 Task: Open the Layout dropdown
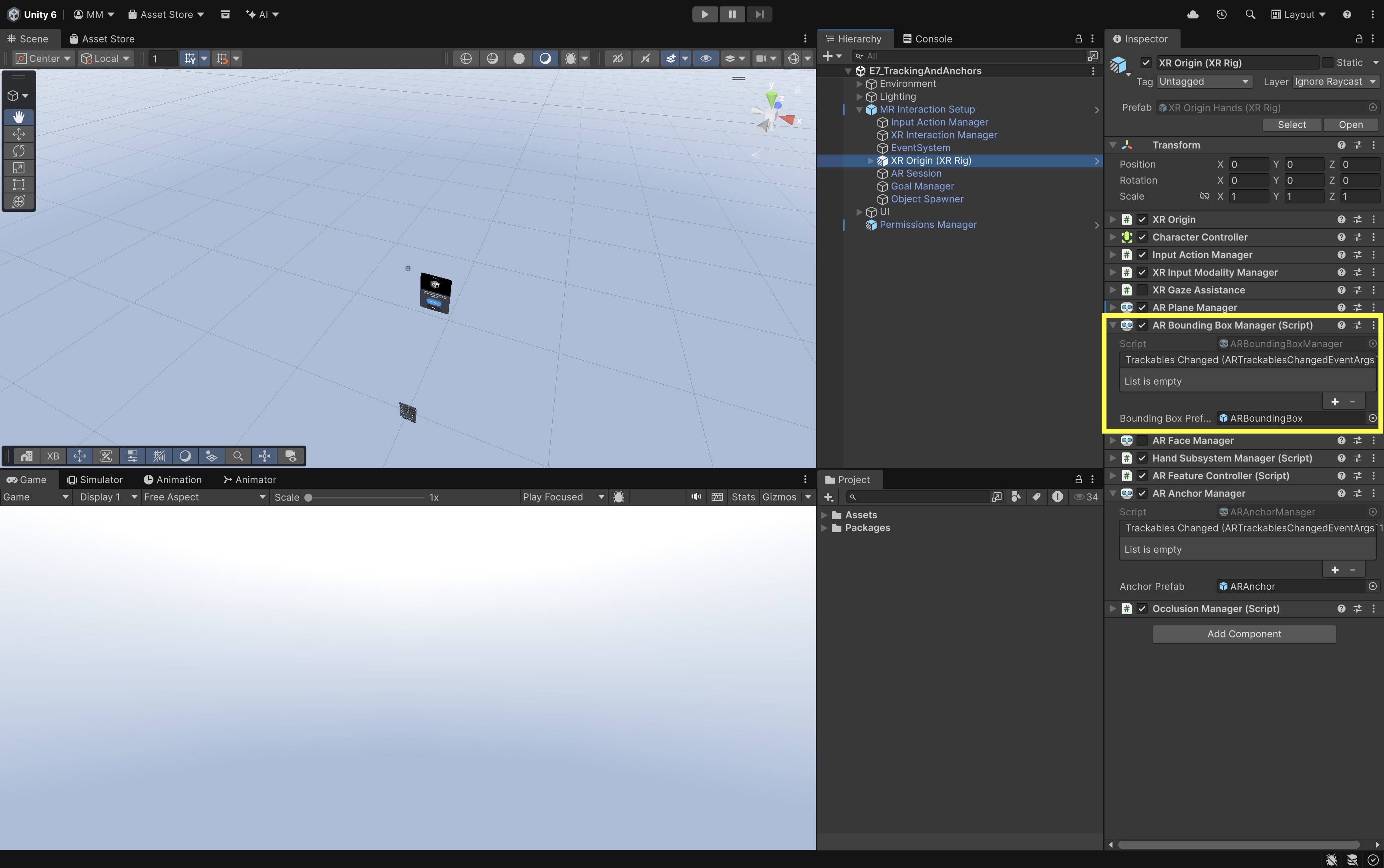(1298, 14)
